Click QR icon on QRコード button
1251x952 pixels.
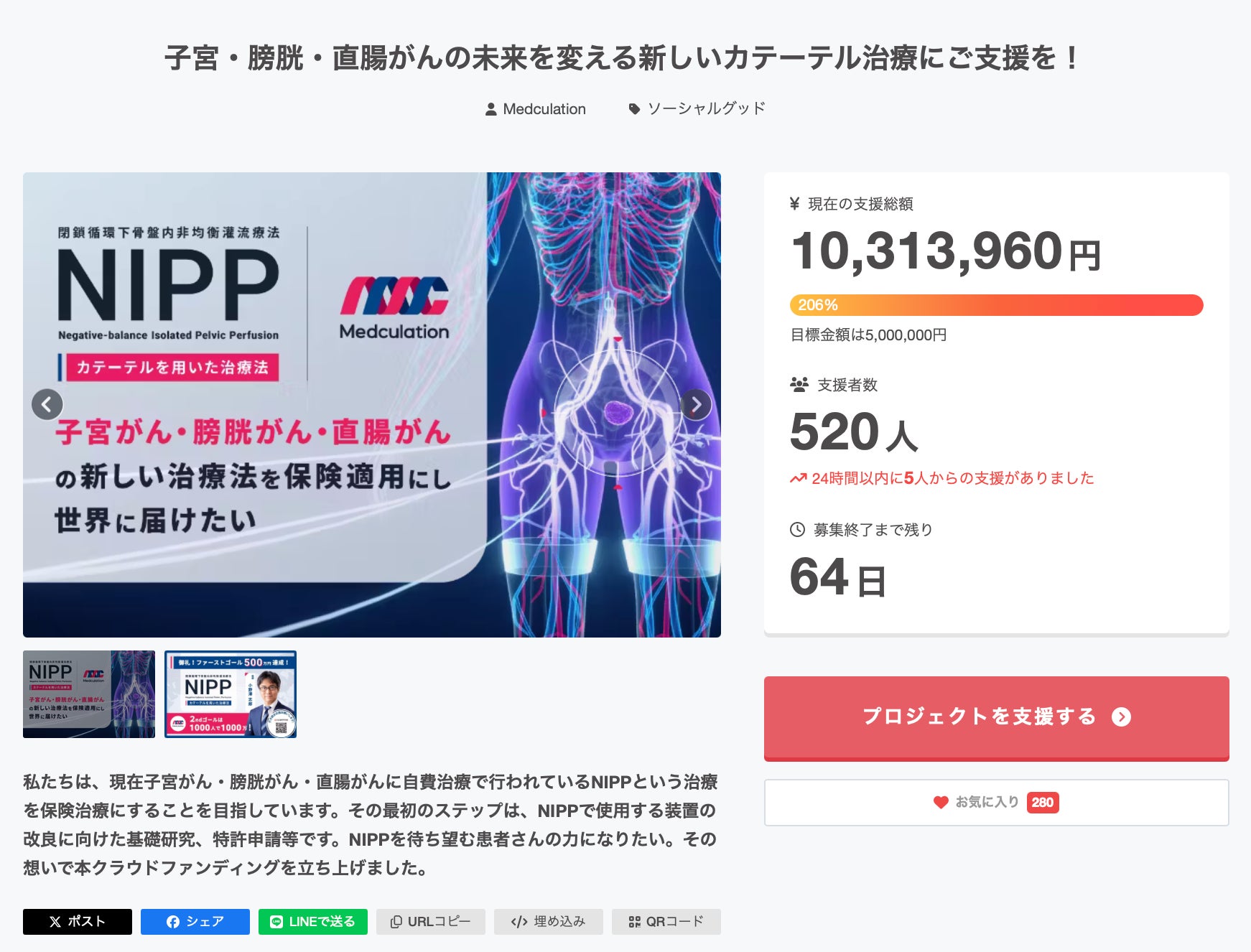pos(634,922)
